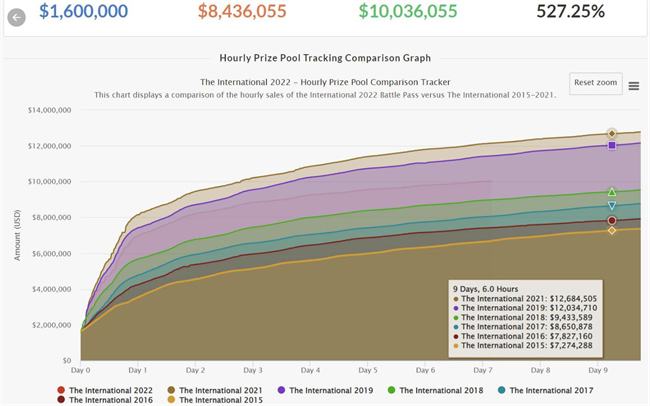This screenshot has width=650, height=406.
Task: Toggle The International 2017 legend series
Action: pos(546,390)
